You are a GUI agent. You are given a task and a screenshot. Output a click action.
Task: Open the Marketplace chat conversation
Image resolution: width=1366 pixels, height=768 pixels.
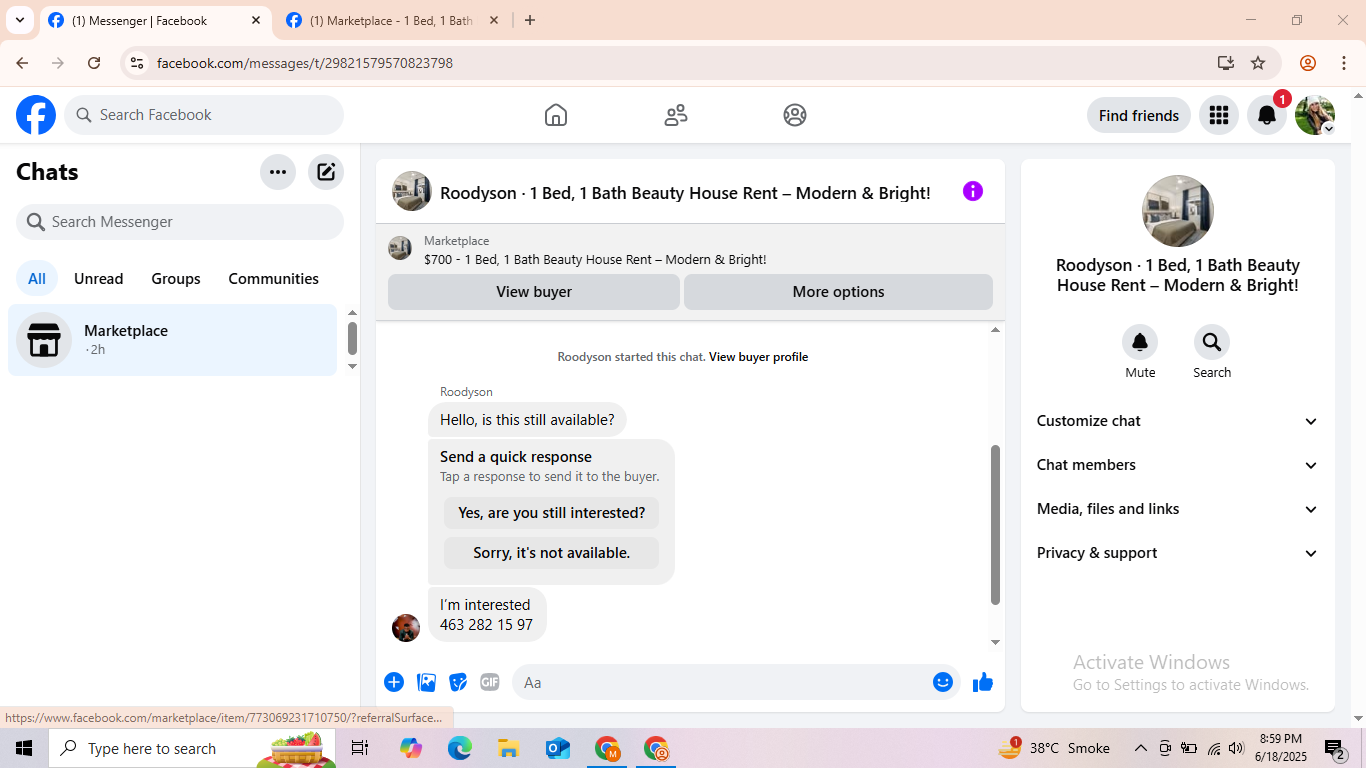(x=173, y=340)
